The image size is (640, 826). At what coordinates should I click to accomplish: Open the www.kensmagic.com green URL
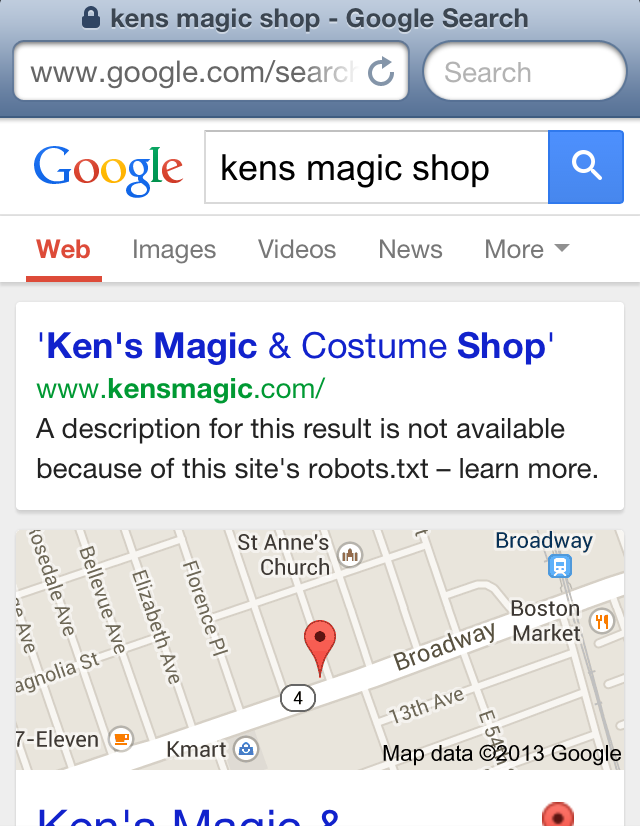[x=181, y=389]
